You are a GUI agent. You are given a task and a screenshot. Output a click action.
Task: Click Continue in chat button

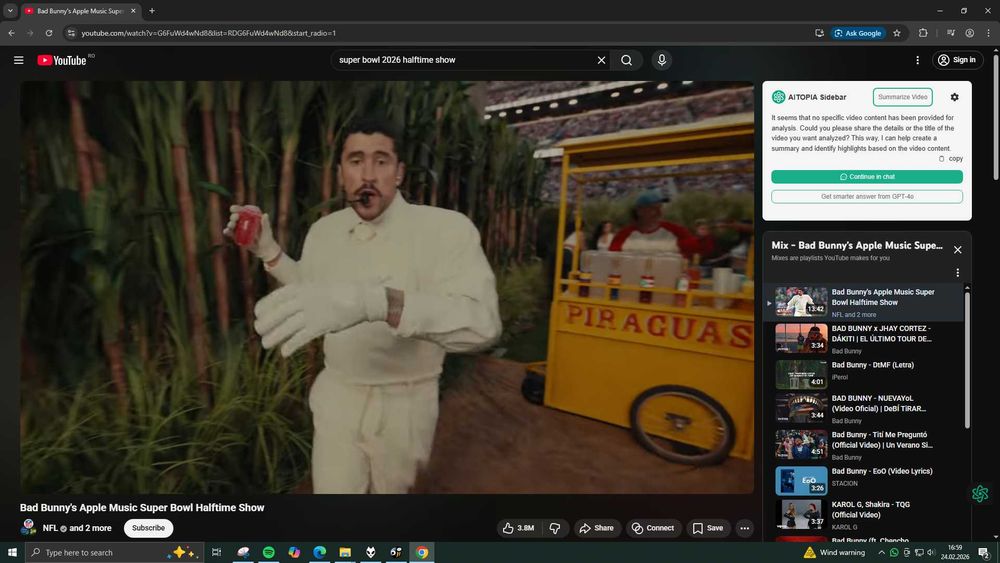coord(867,177)
